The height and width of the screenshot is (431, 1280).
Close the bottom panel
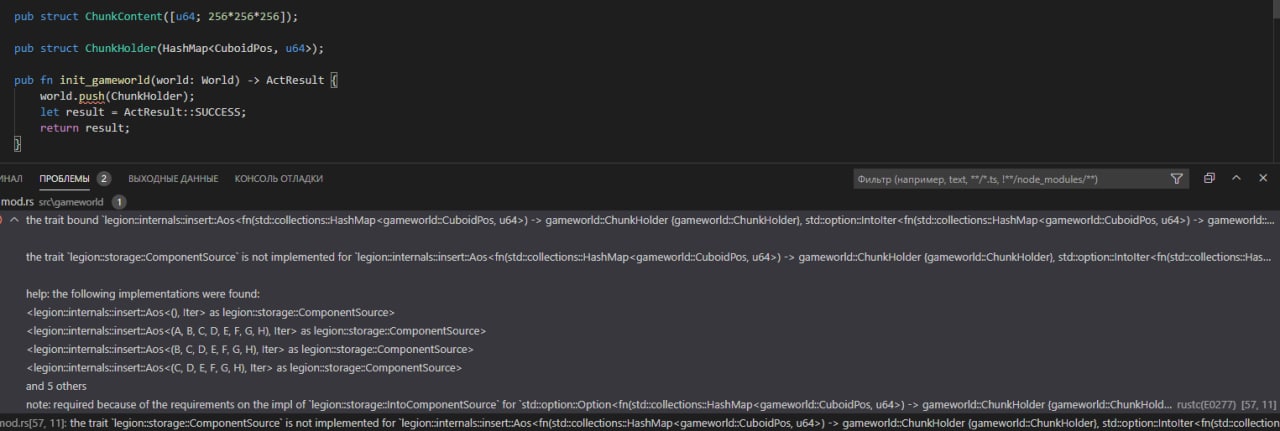click(1263, 178)
